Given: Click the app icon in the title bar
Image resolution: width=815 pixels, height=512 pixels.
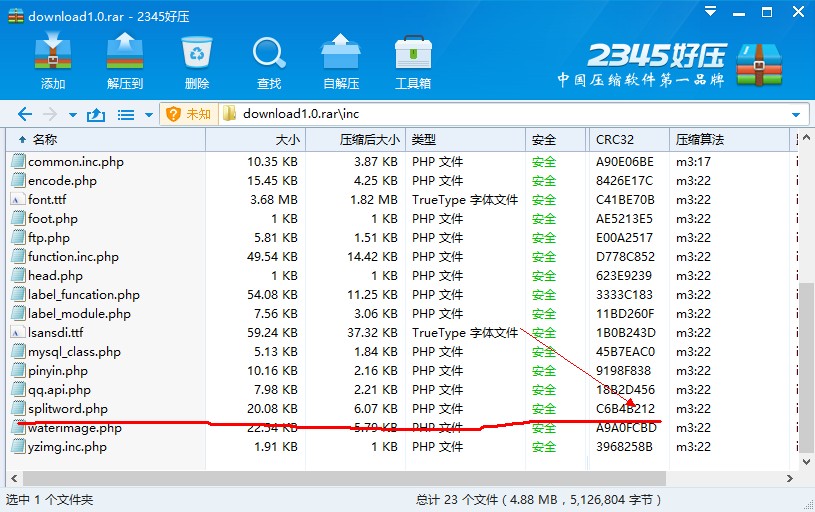Looking at the screenshot, I should pyautogui.click(x=16, y=16).
